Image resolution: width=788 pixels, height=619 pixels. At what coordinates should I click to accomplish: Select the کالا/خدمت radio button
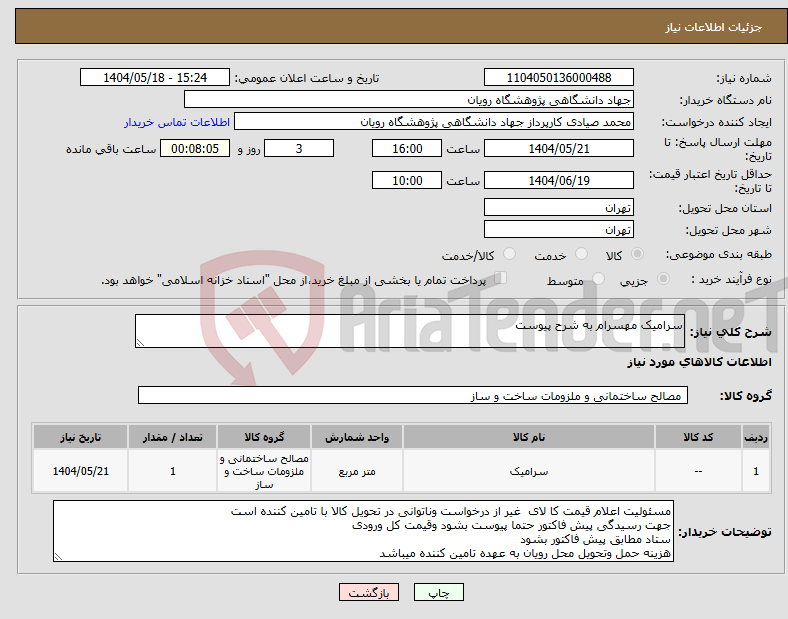point(509,254)
